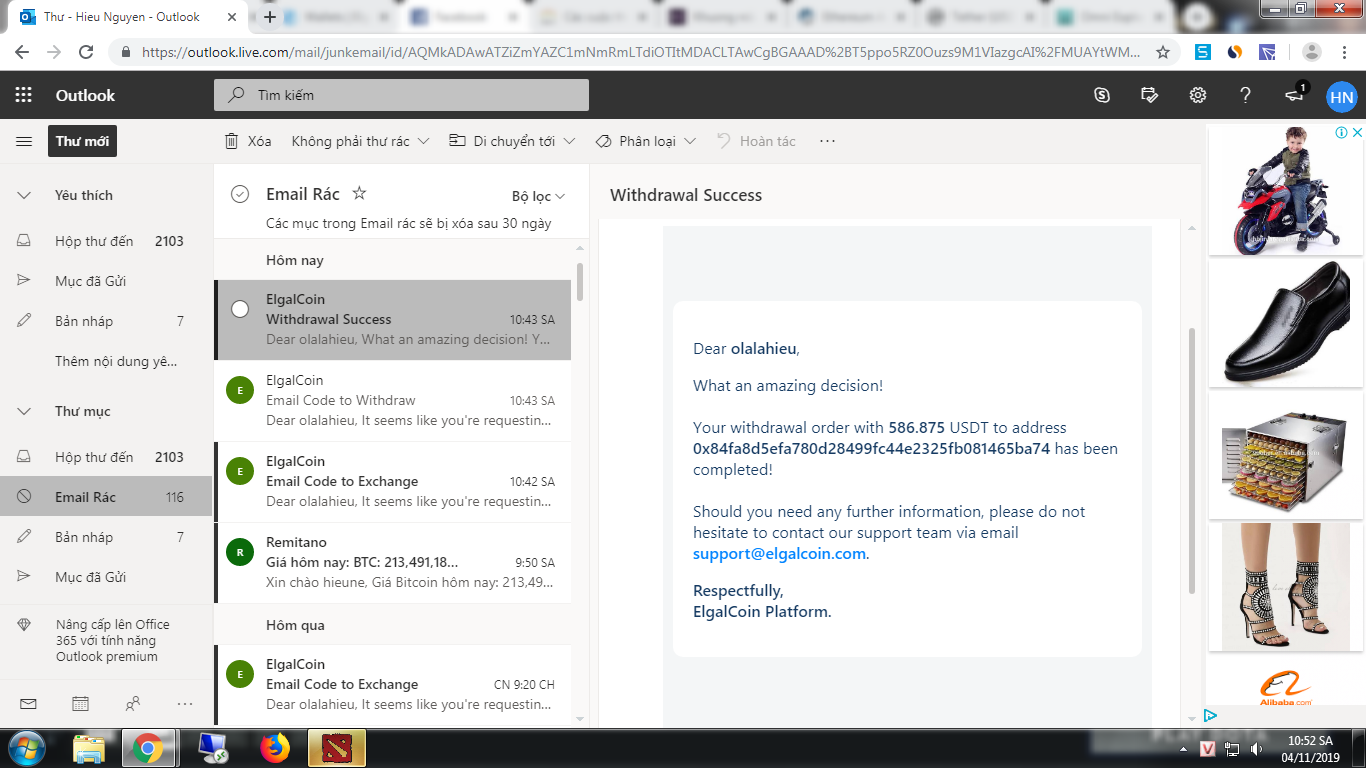Open the Help question mark icon
1366x768 pixels.
click(1245, 95)
